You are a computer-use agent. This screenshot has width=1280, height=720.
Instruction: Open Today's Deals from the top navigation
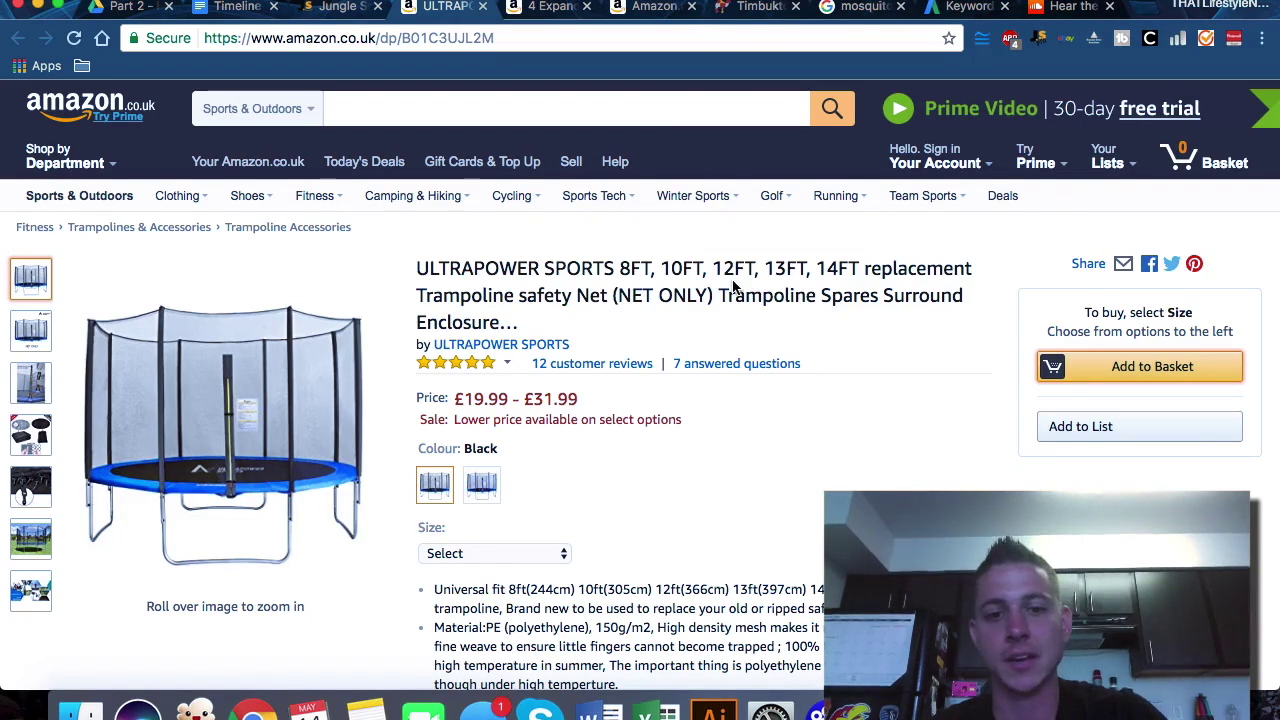click(364, 162)
